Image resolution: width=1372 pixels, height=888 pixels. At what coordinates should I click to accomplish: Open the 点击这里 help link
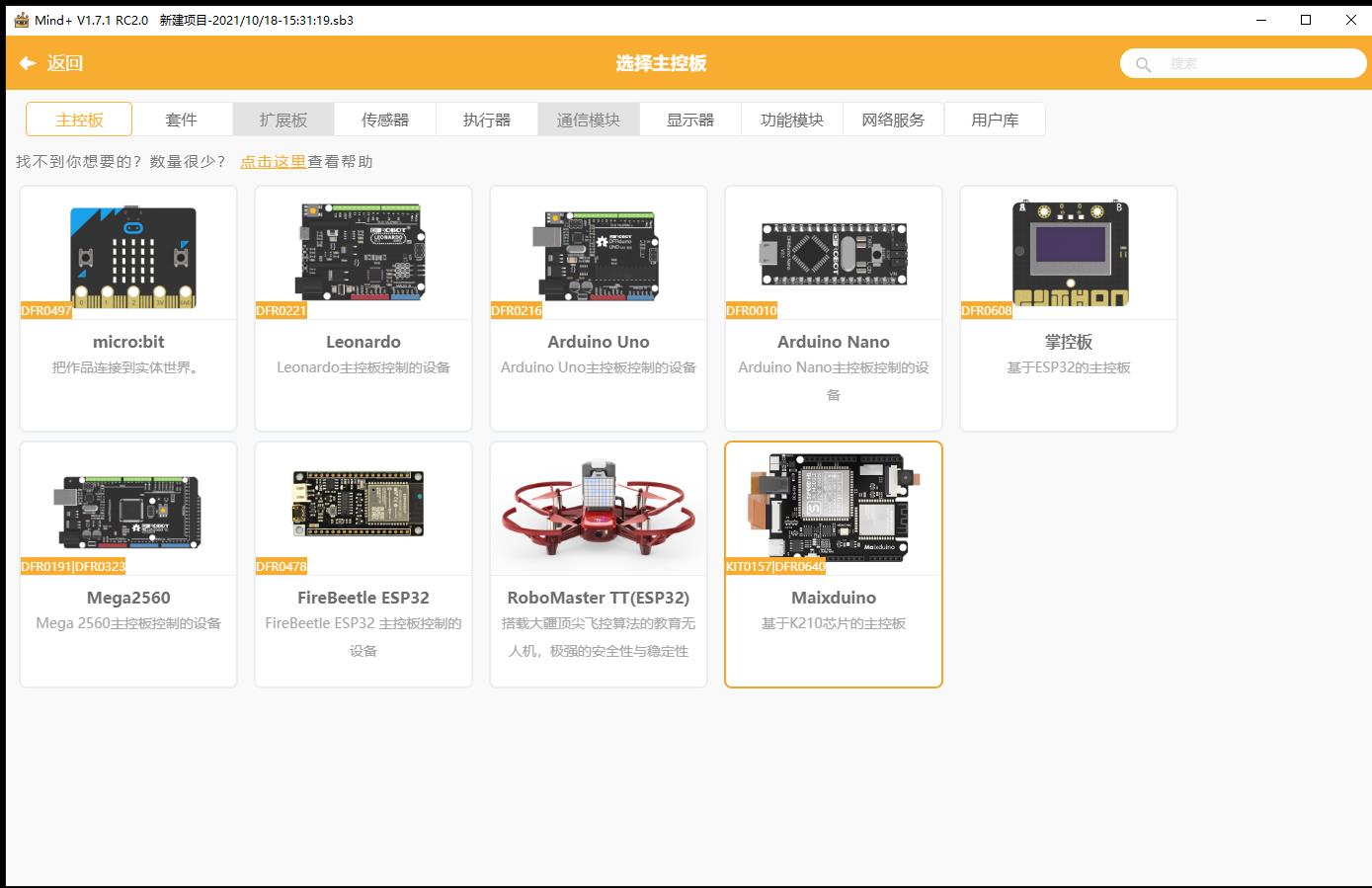pos(274,162)
